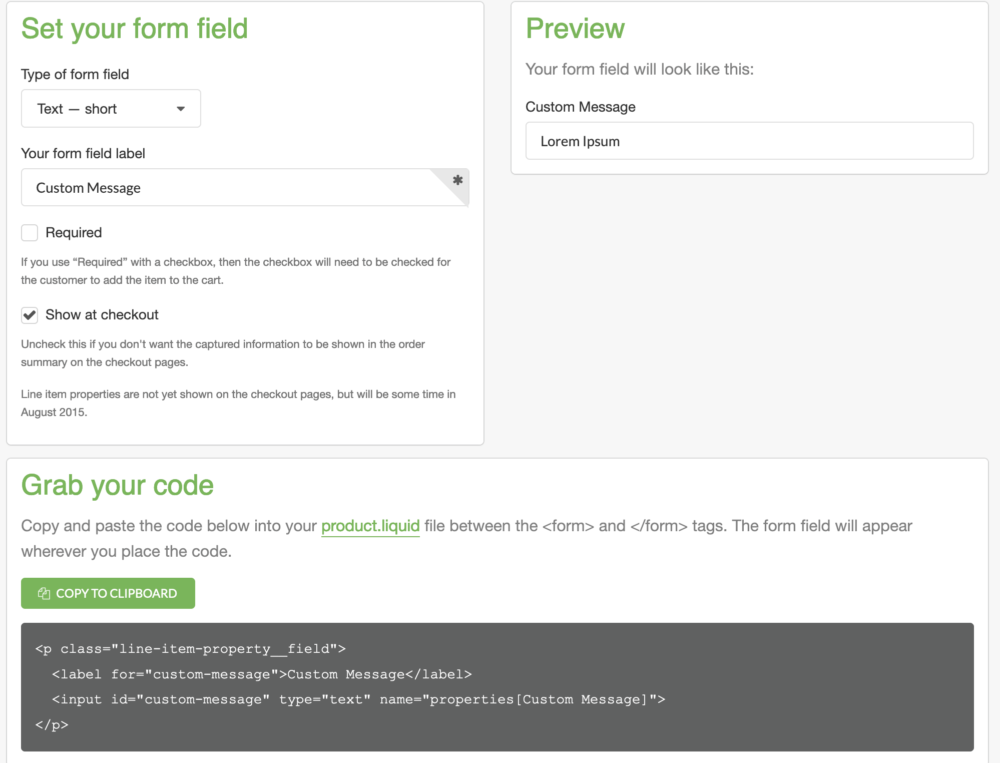This screenshot has width=1000, height=763.
Task: Click 'Your form field will look like this:' text
Action: pos(640,69)
